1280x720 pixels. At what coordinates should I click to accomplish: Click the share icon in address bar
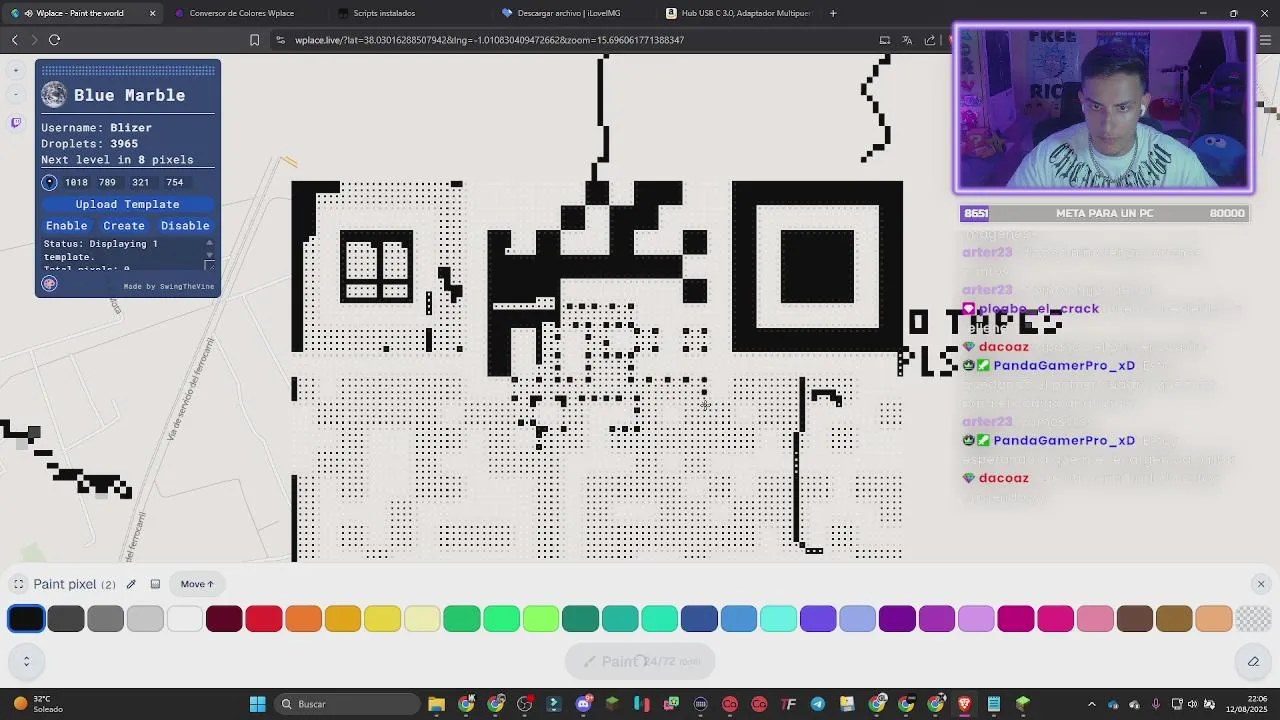[x=930, y=40]
